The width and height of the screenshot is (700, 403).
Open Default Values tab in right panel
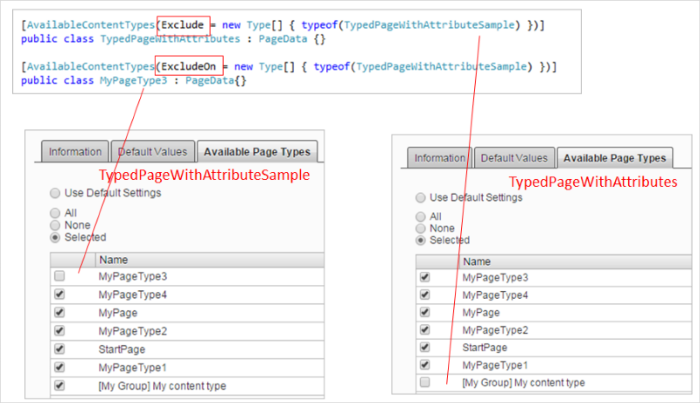(x=512, y=158)
